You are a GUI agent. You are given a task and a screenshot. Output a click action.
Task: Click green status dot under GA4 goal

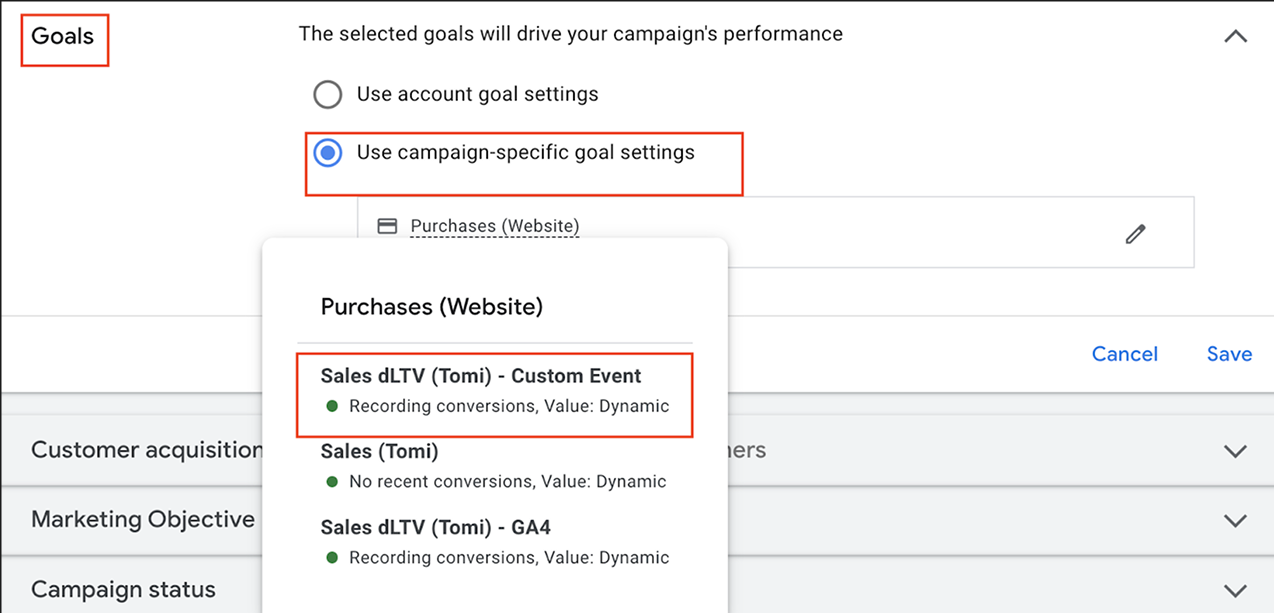click(x=332, y=558)
